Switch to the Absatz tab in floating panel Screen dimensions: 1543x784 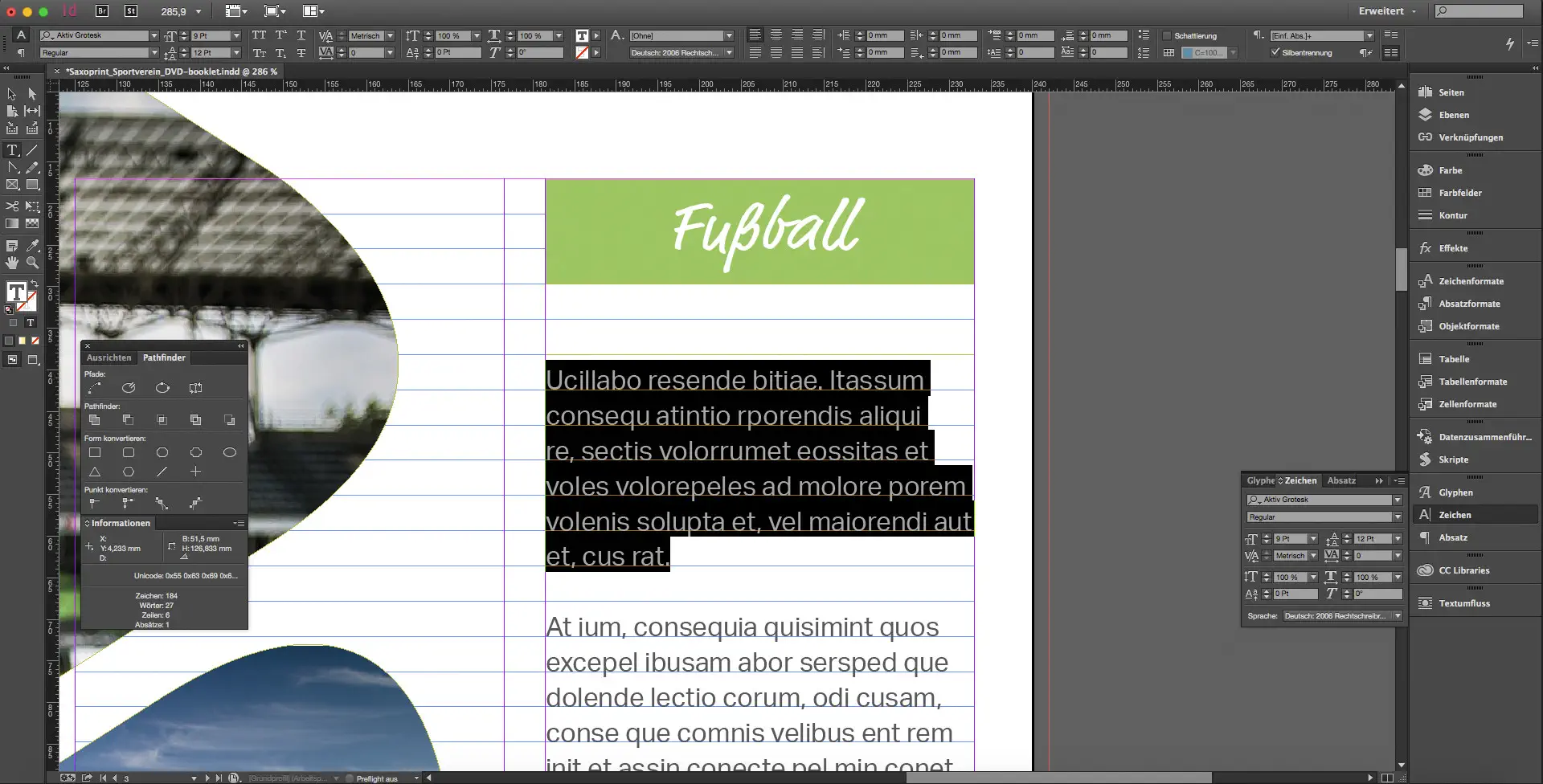(1341, 480)
